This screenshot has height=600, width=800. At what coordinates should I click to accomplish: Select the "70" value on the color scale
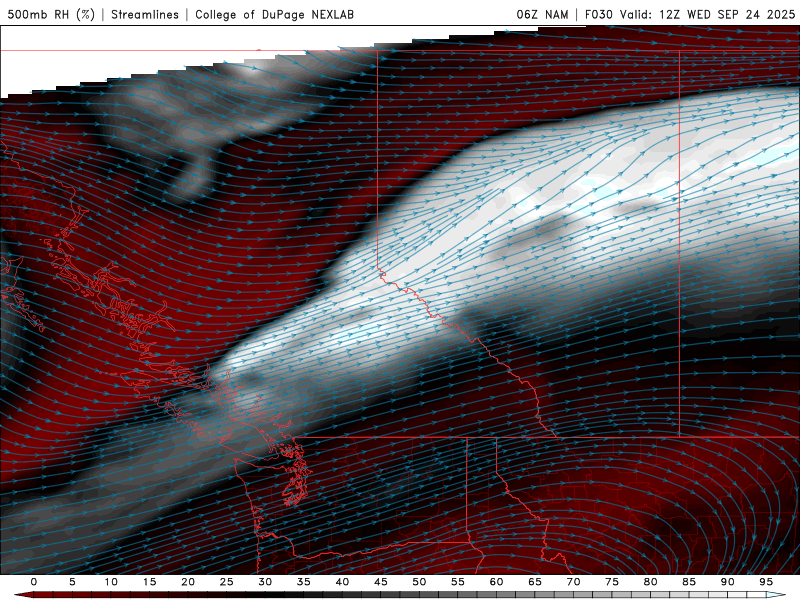click(x=573, y=582)
